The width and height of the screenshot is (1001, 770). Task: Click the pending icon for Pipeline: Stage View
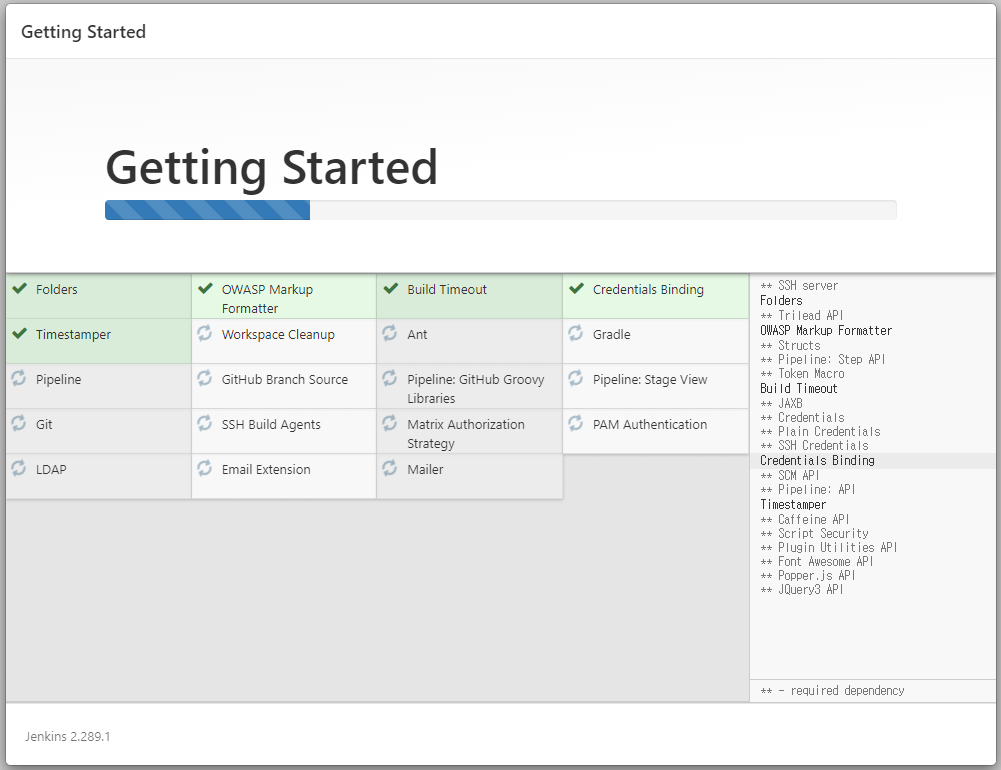(575, 378)
